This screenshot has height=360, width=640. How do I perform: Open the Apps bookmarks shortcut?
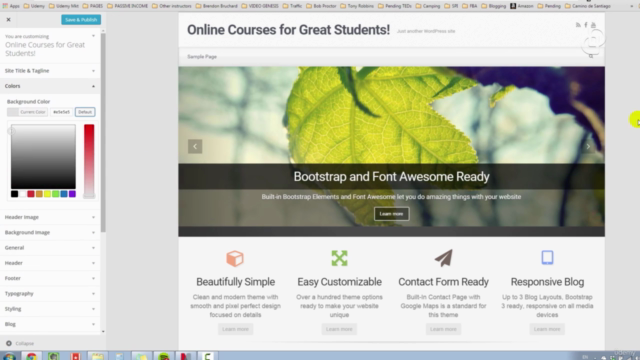coord(11,6)
